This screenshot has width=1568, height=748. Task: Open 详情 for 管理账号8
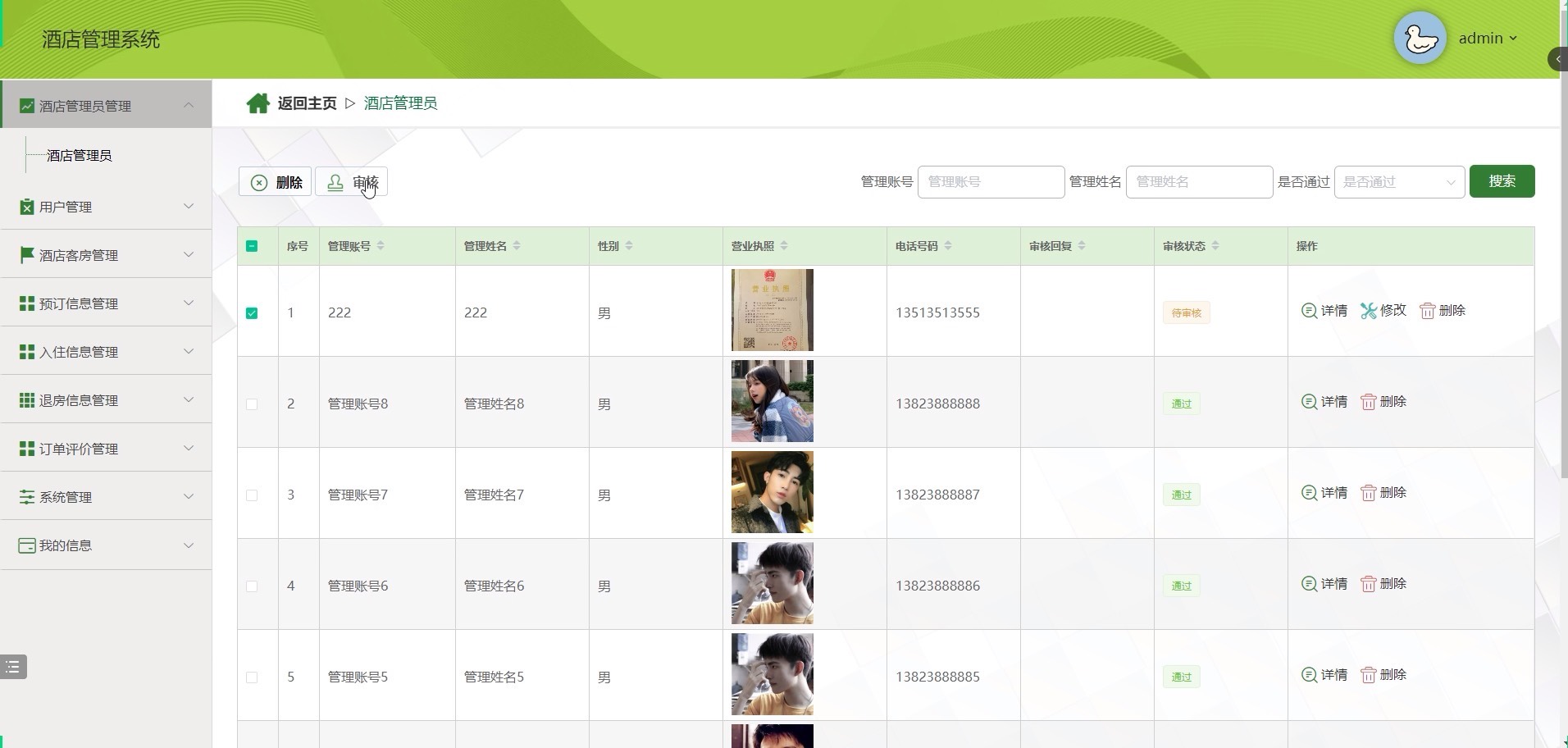[1324, 402]
